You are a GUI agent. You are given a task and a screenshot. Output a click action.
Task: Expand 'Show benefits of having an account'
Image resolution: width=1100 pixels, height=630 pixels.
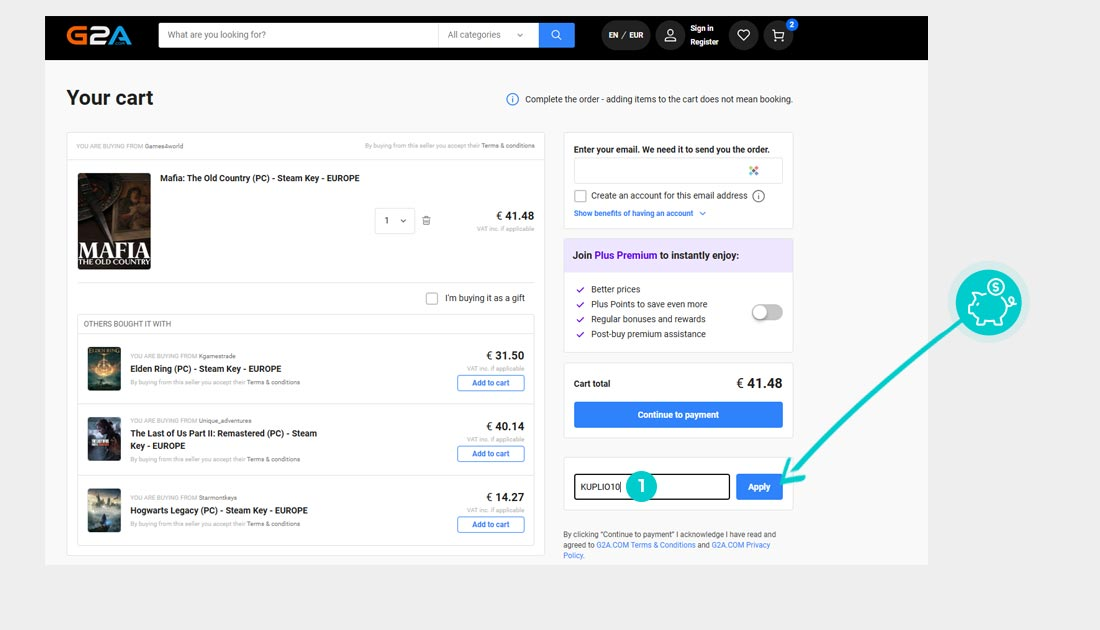point(639,213)
